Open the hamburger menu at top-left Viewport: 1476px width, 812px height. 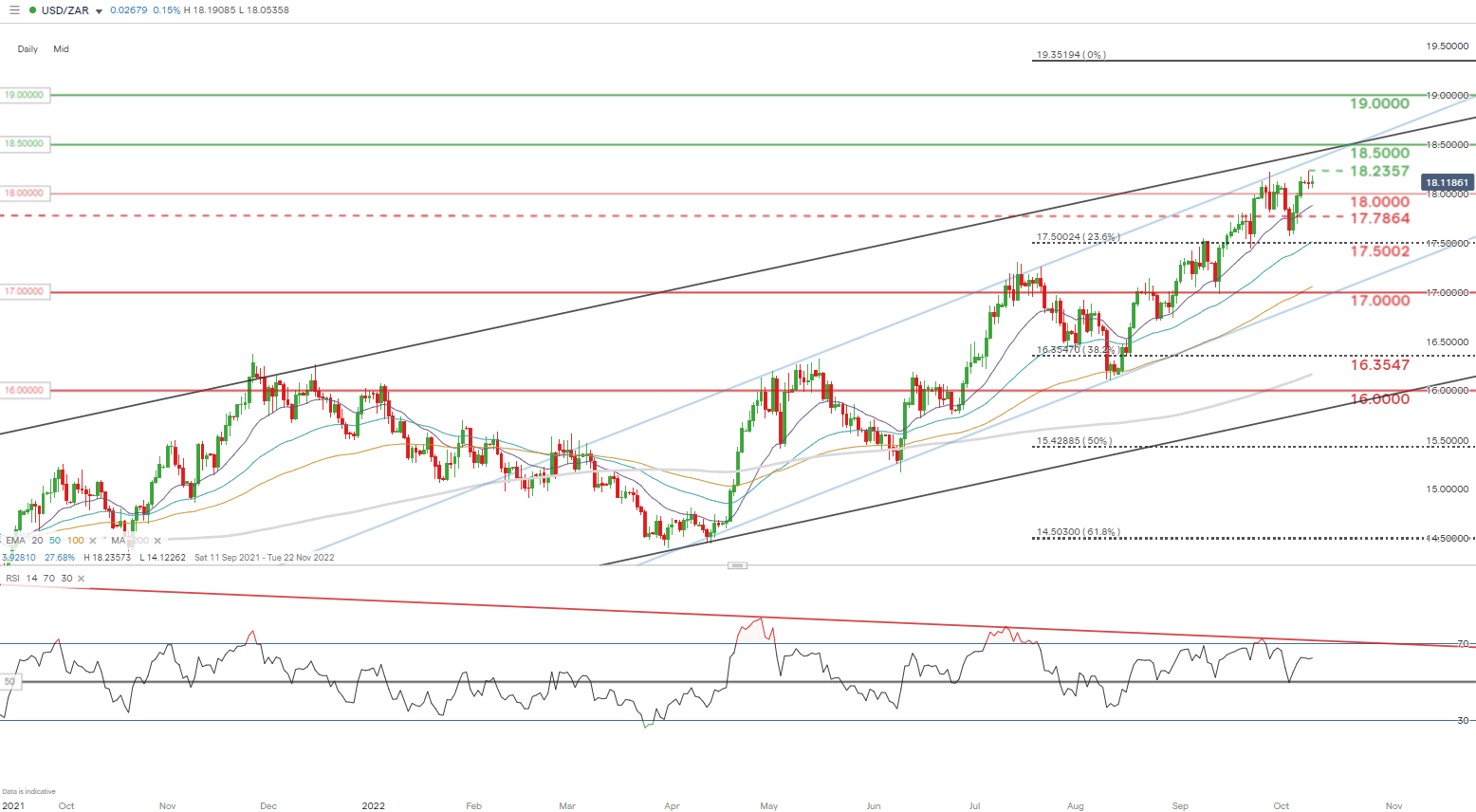tap(13, 10)
